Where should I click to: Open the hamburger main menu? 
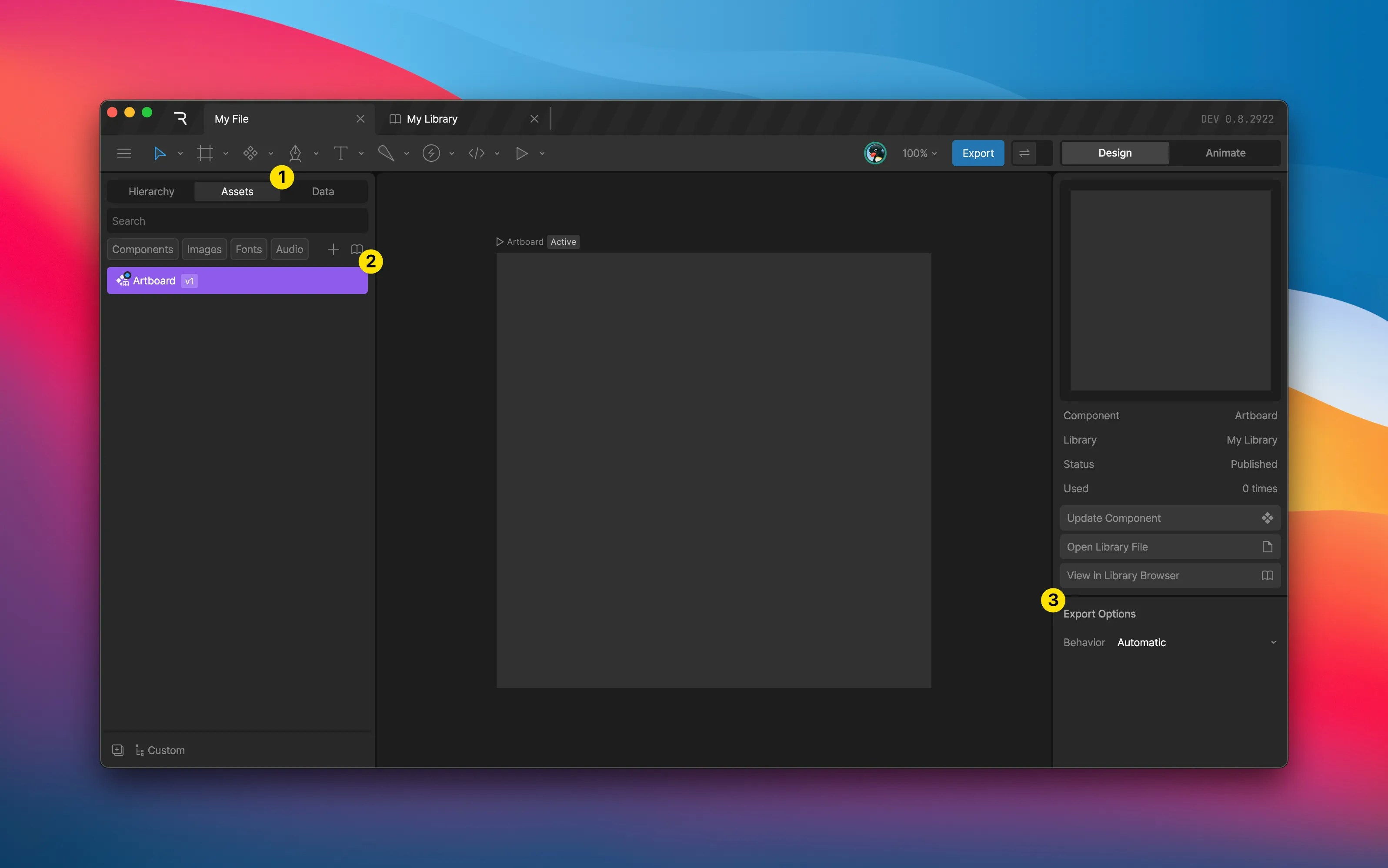[x=124, y=153]
